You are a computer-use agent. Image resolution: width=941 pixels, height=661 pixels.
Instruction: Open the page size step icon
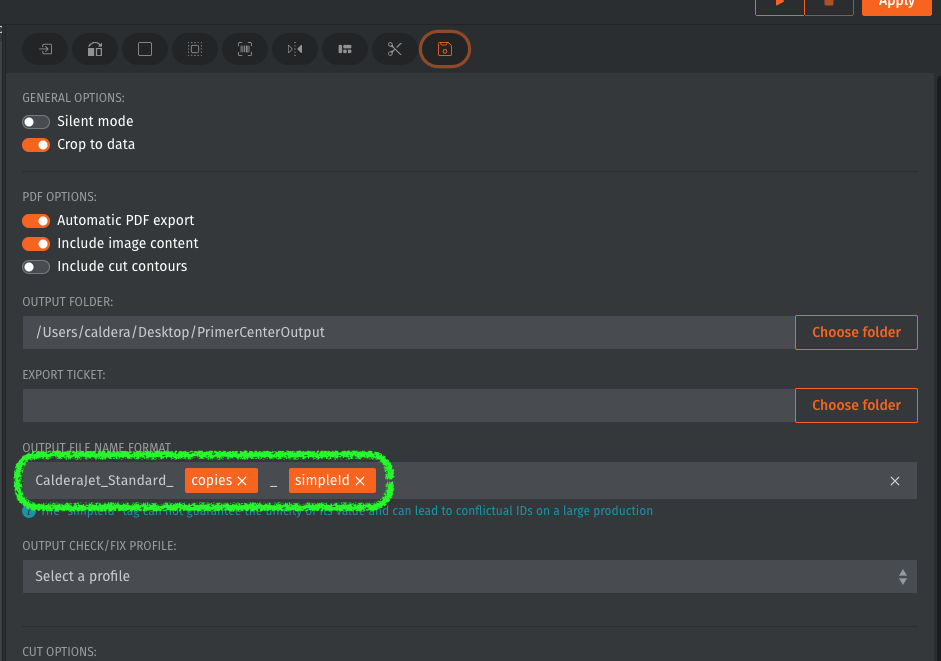pyautogui.click(x=144, y=49)
